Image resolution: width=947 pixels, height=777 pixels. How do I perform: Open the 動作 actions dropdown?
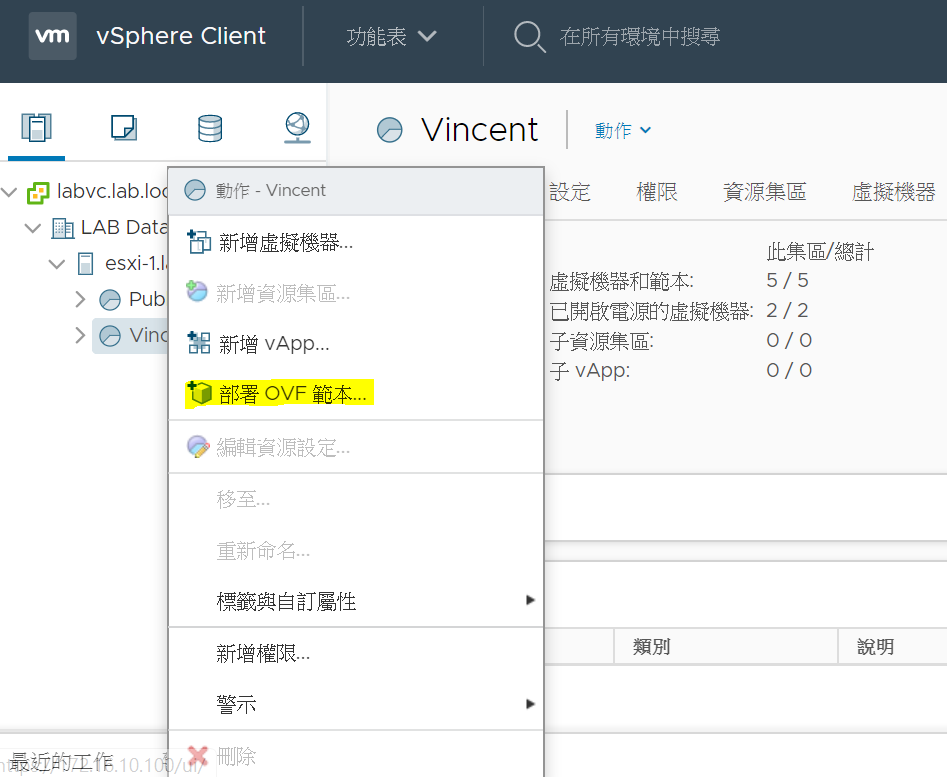[623, 130]
